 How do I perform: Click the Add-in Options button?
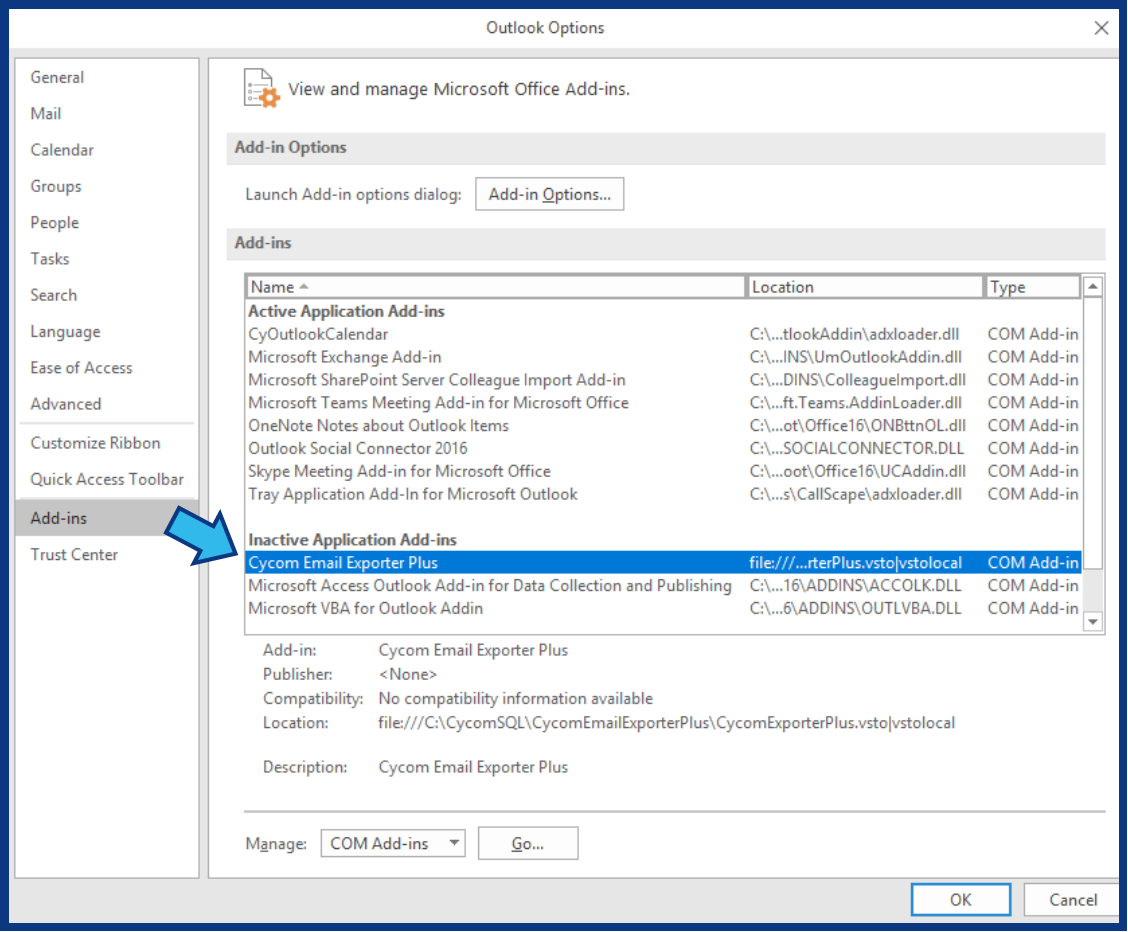point(550,194)
